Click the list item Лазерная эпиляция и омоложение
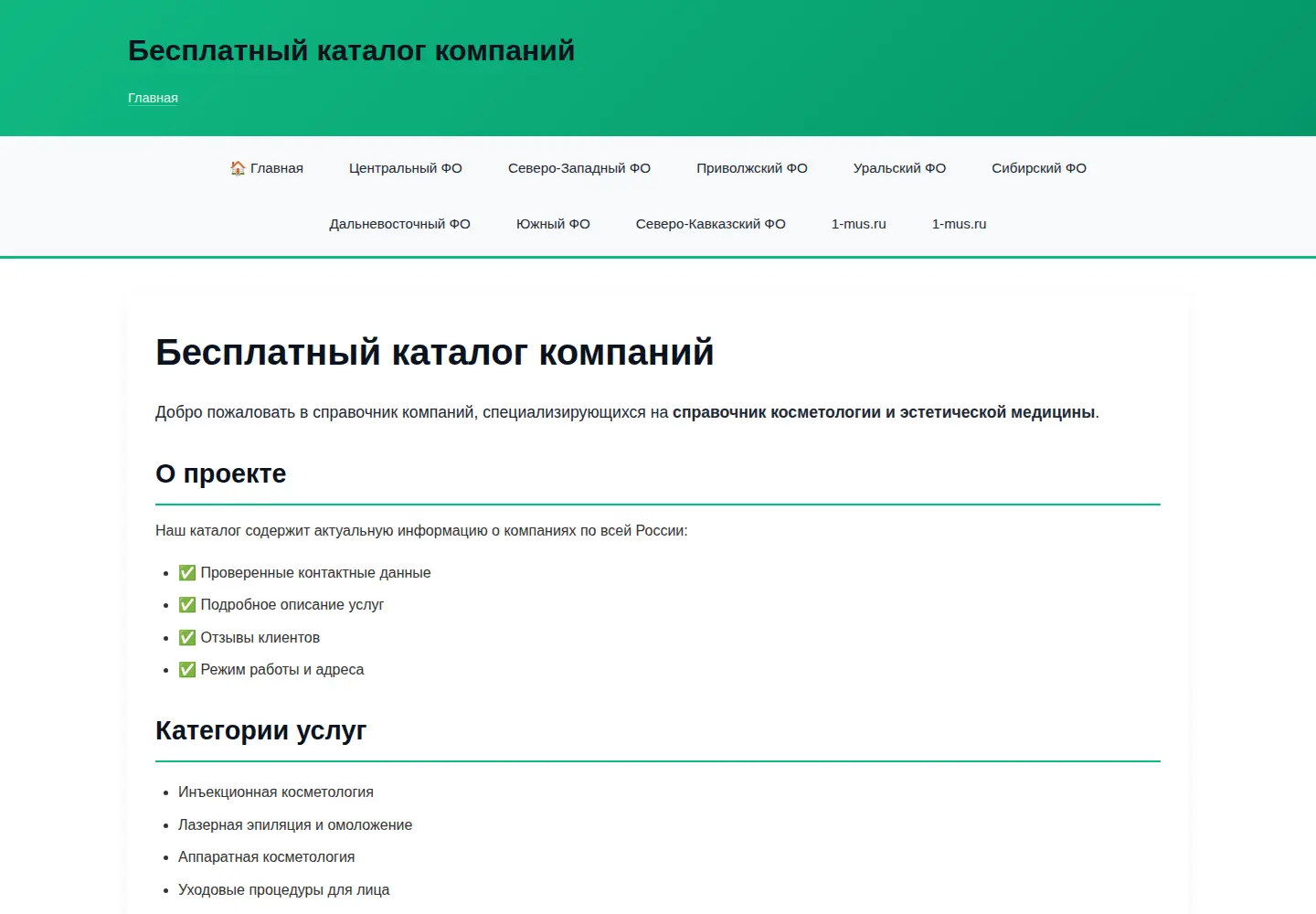 [295, 825]
